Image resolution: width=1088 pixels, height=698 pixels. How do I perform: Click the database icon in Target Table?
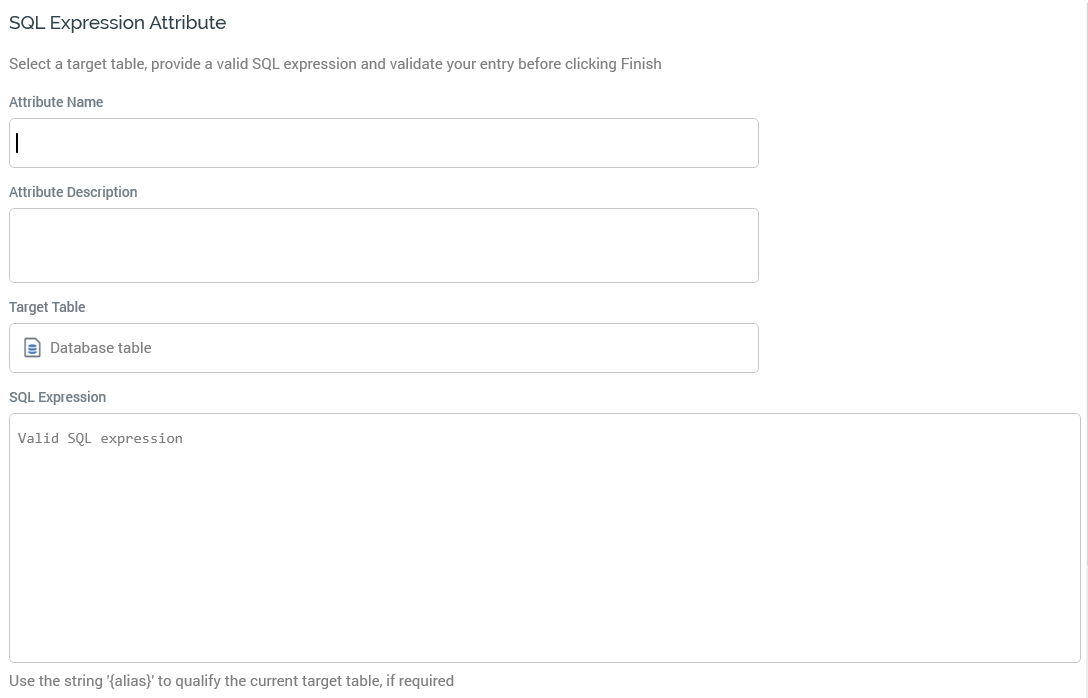coord(32,348)
